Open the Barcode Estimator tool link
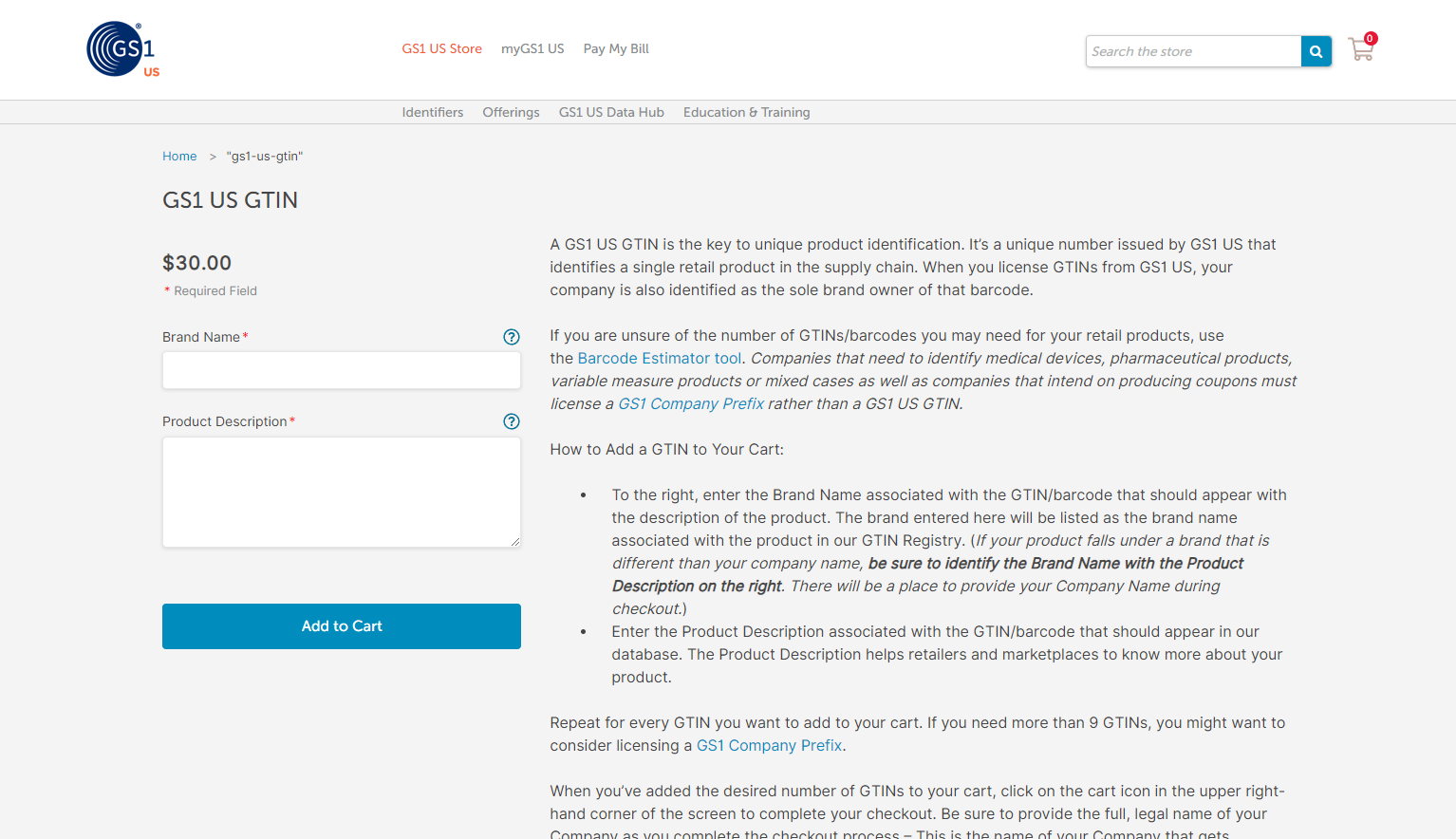The width and height of the screenshot is (1456, 839). (x=660, y=359)
